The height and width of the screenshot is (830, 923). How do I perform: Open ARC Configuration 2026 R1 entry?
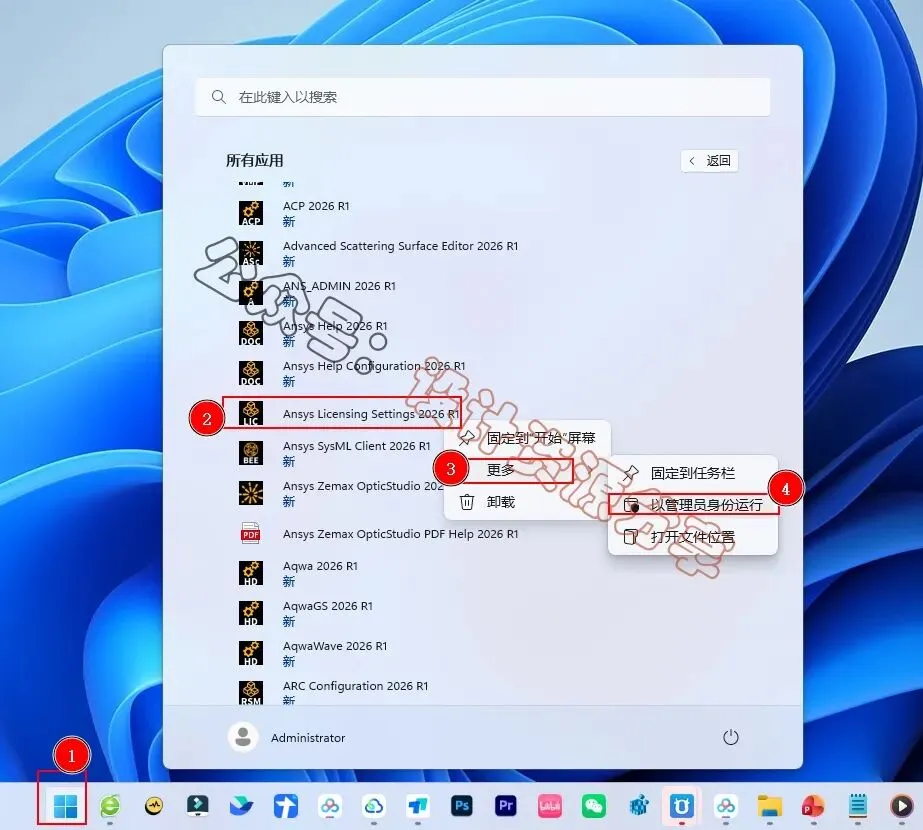356,686
